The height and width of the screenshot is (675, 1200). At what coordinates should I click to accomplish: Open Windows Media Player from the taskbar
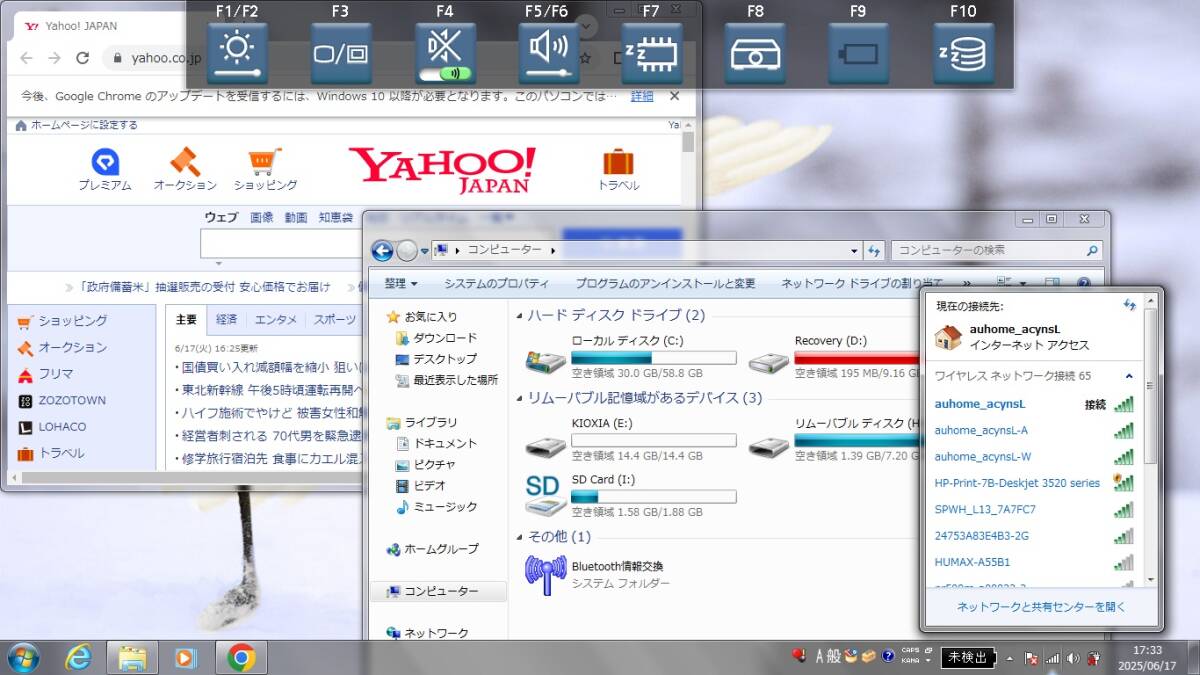(185, 657)
